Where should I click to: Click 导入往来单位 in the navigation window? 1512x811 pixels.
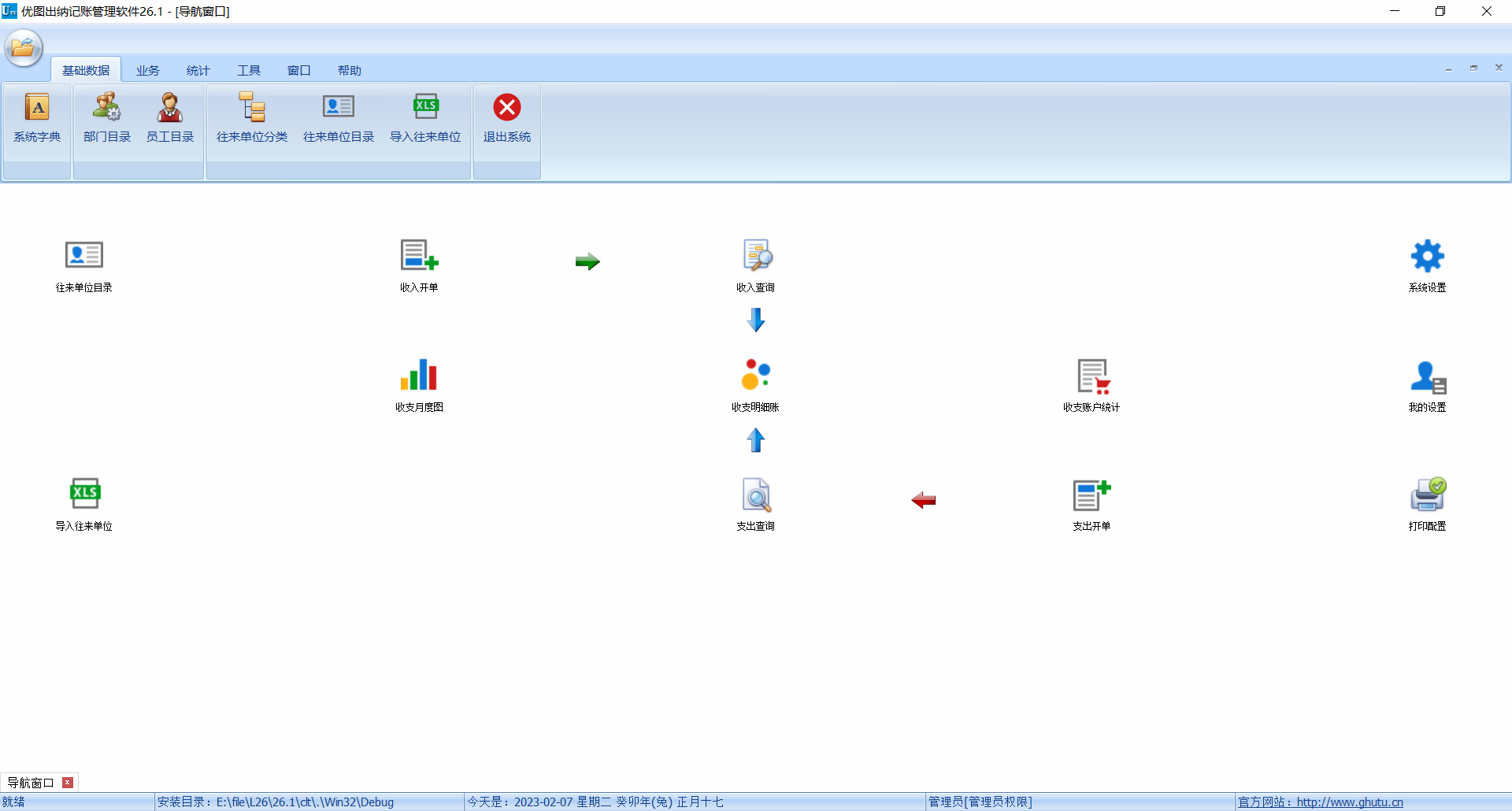coord(84,505)
